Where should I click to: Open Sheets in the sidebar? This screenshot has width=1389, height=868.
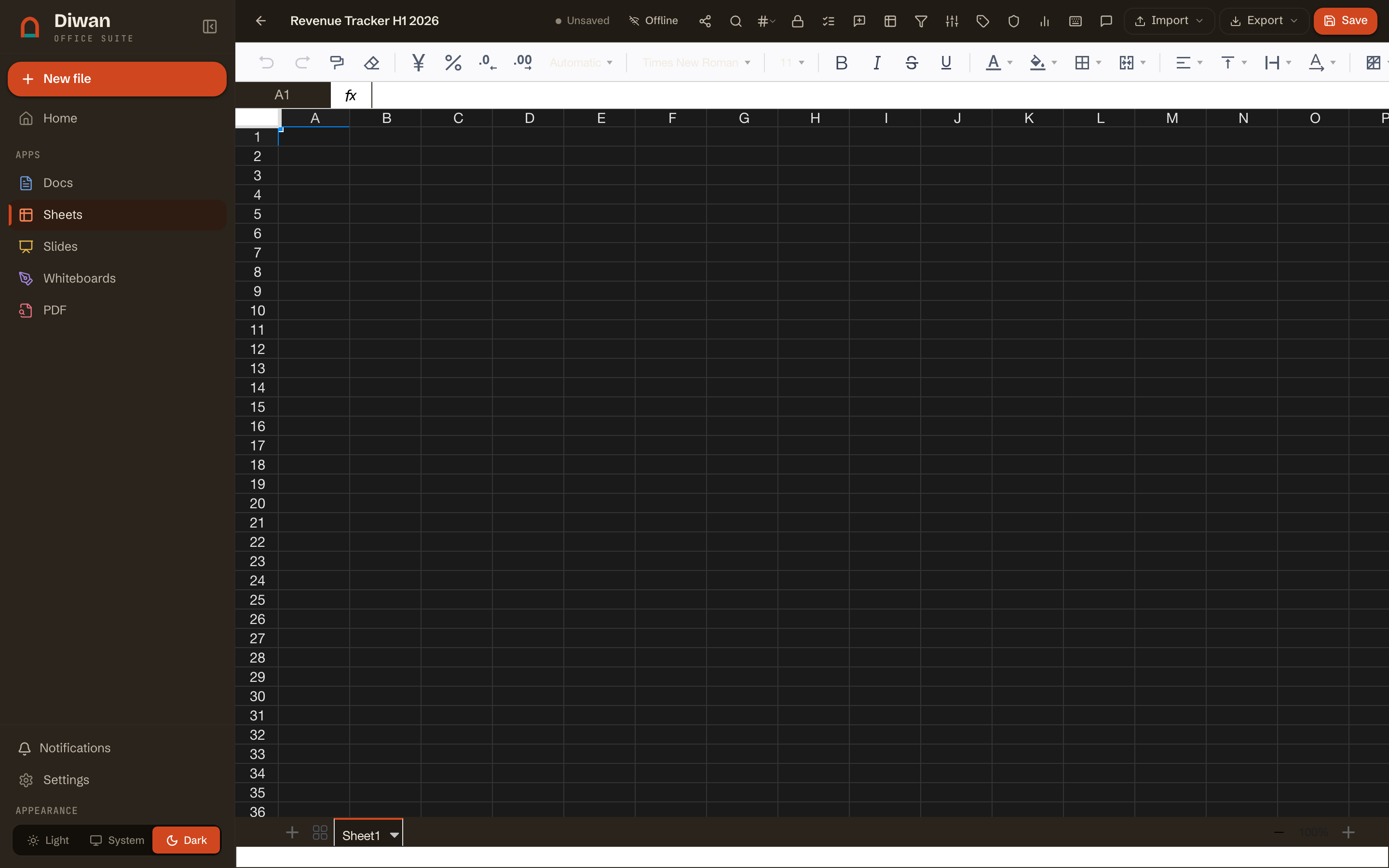pos(117,215)
